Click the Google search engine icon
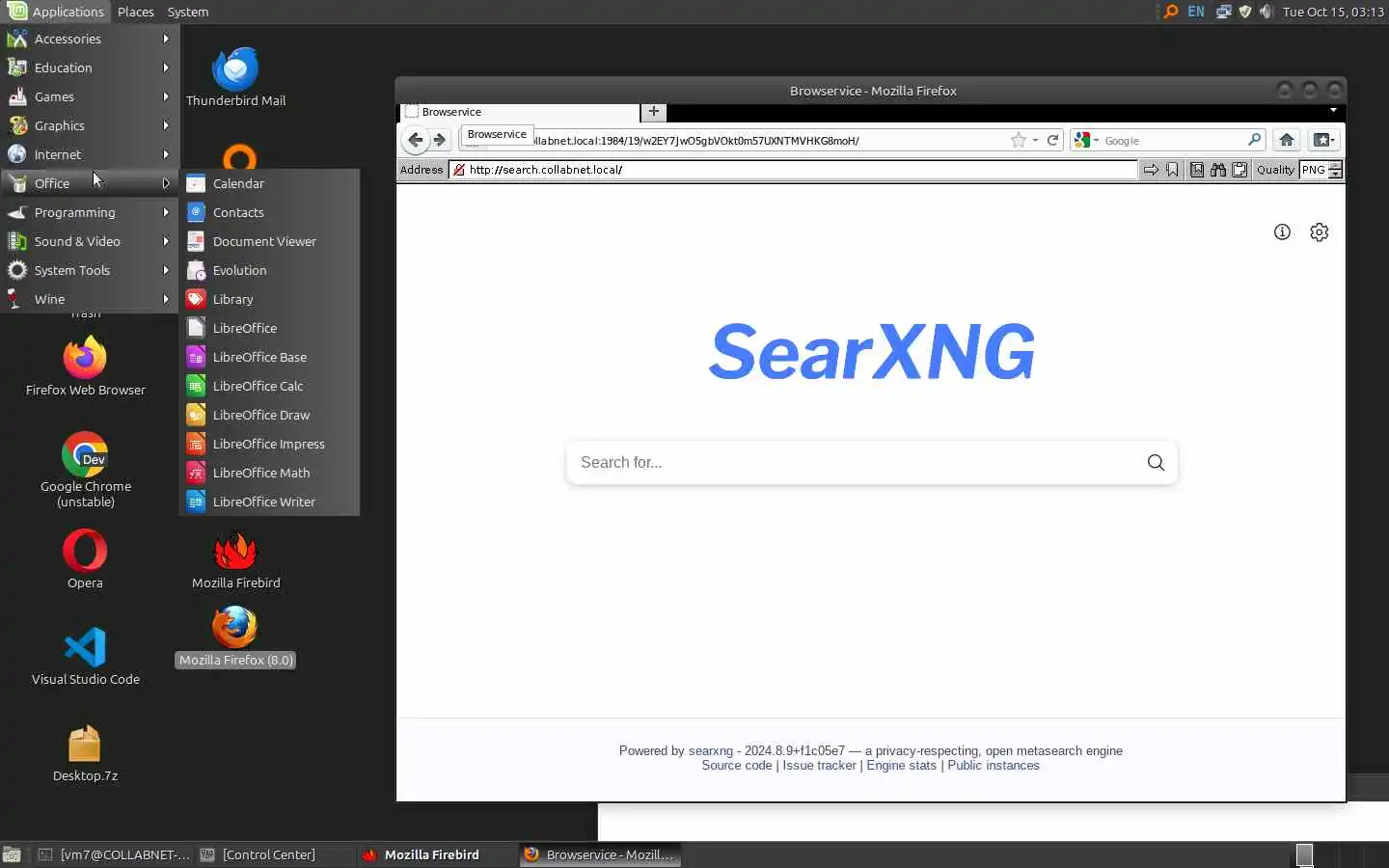Screen dimensions: 1389x868 1082,140
